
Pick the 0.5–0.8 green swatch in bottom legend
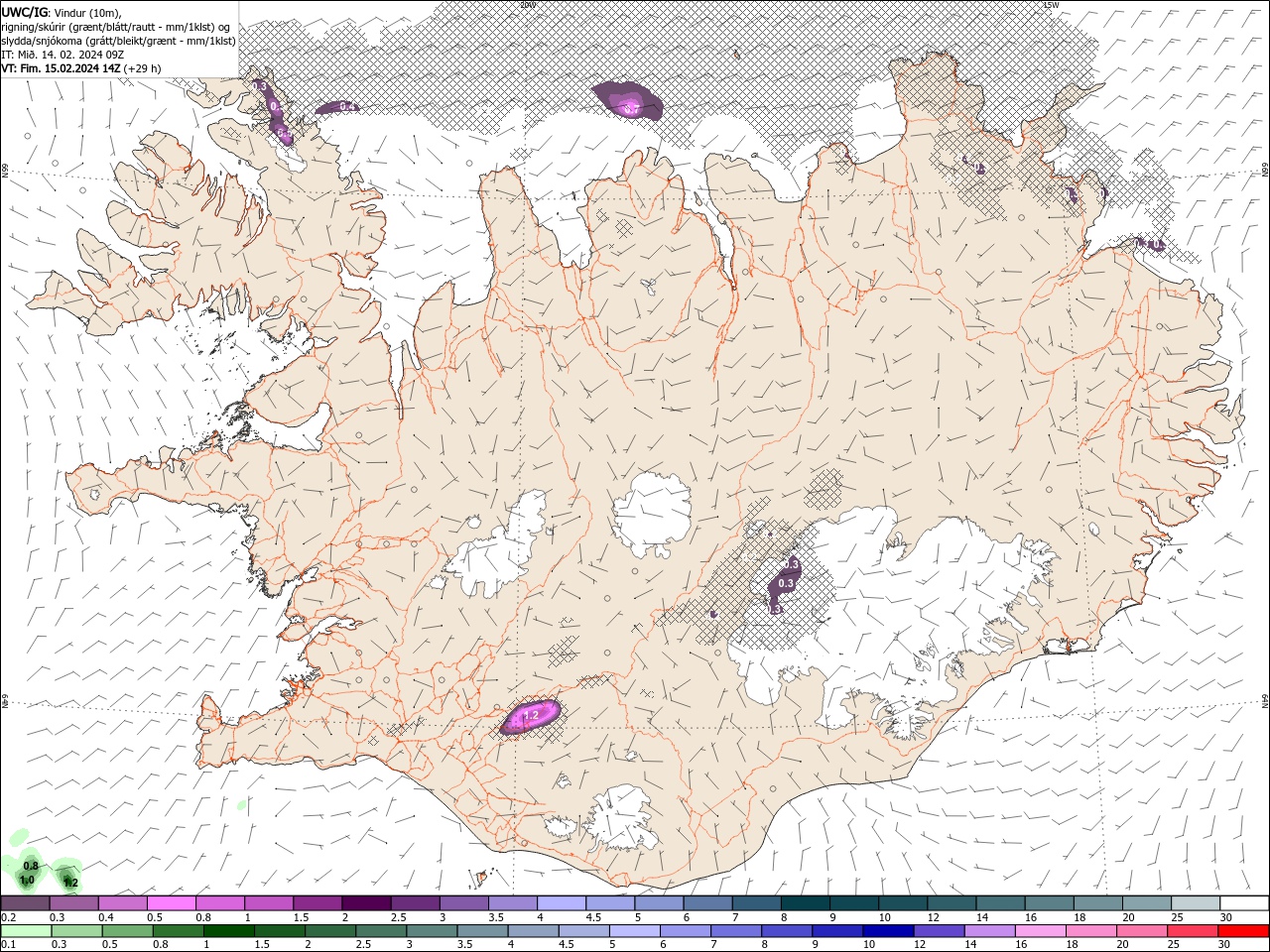tap(127, 931)
